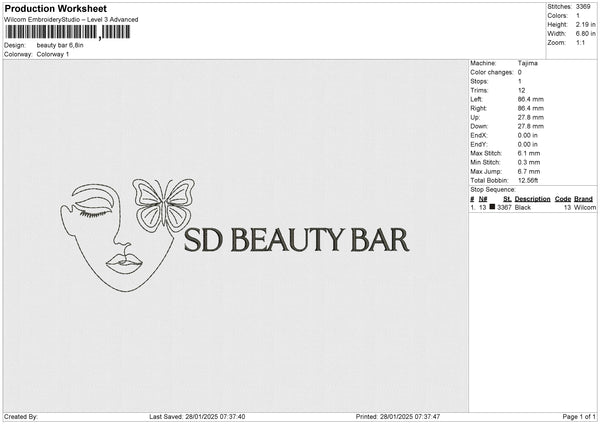Select the Description column header
The width and height of the screenshot is (600, 424).
tap(531, 199)
